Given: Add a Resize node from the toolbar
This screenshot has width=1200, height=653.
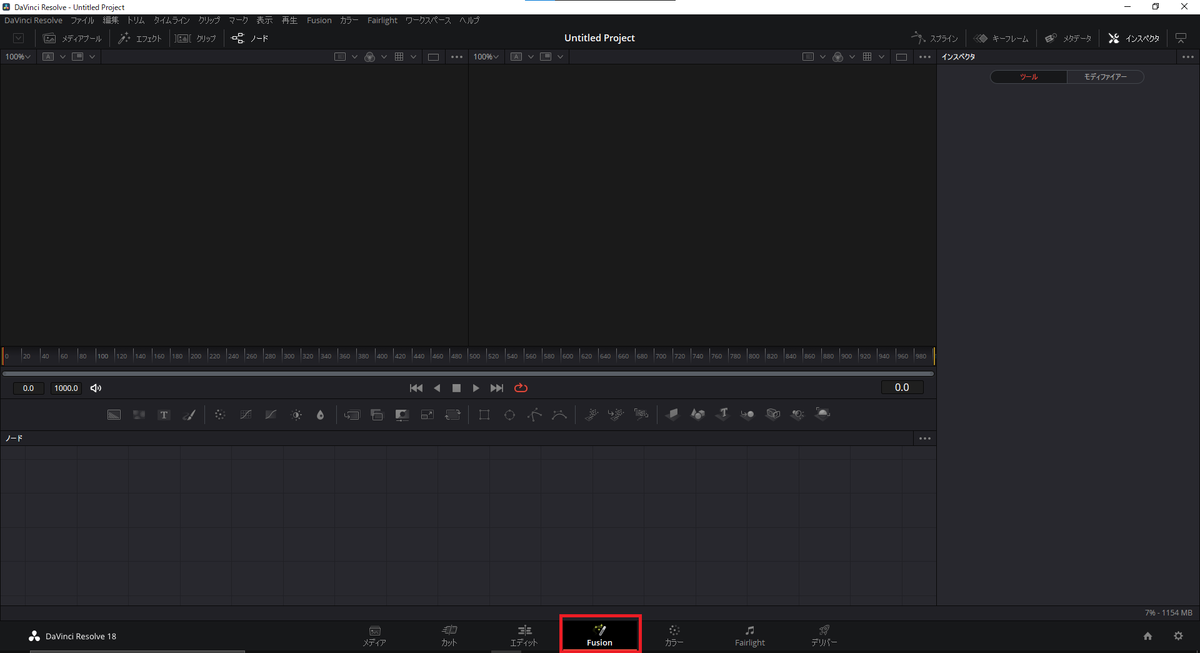Looking at the screenshot, I should [x=427, y=414].
